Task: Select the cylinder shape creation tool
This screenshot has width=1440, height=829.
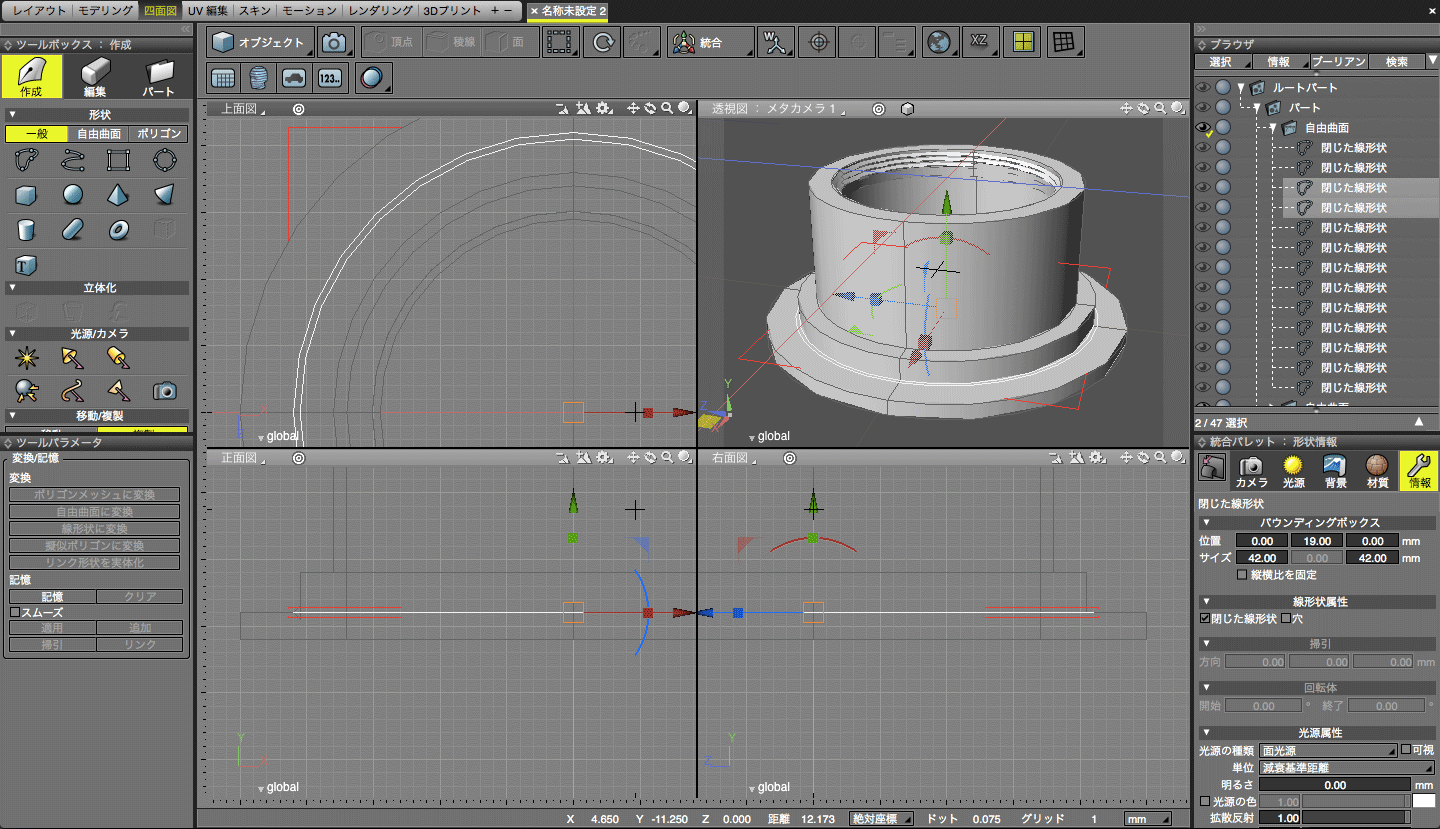Action: 26,230
